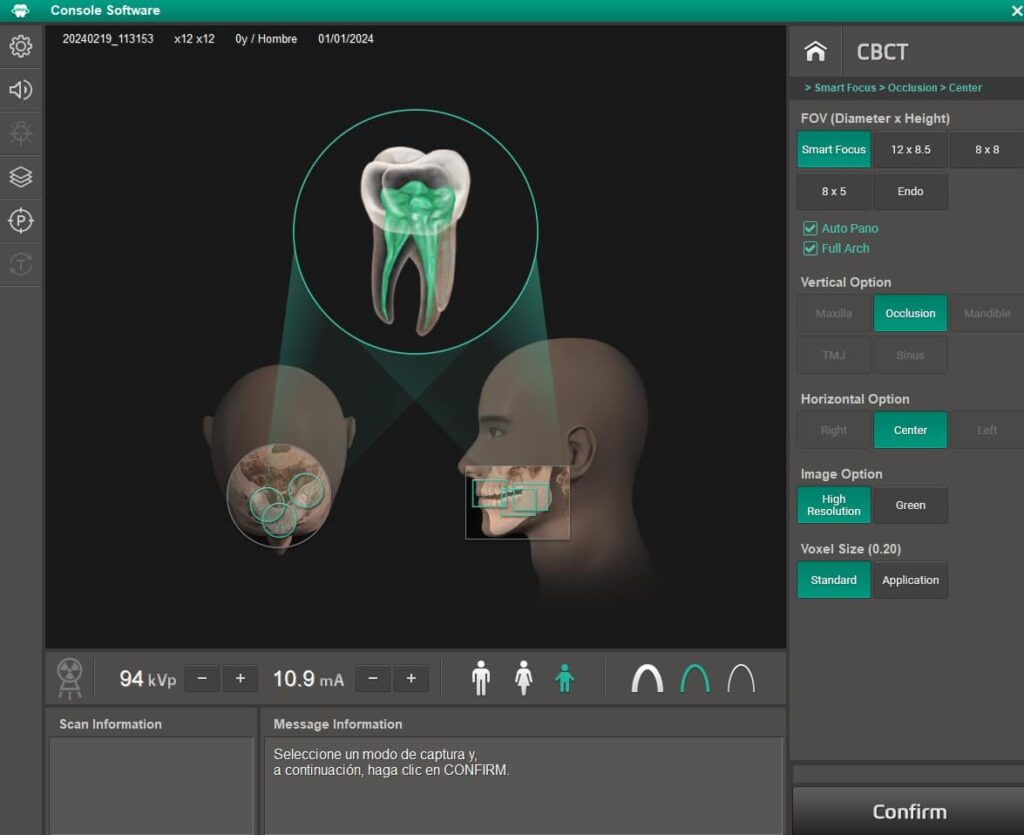Select the Application voxel size button
This screenshot has height=835, width=1024.
[x=910, y=580]
